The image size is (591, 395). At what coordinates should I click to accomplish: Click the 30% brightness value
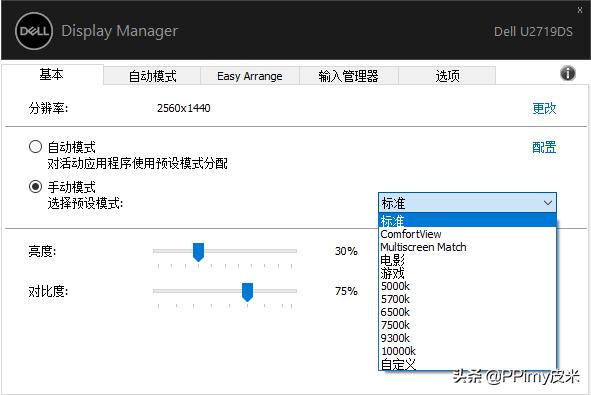pyautogui.click(x=346, y=251)
